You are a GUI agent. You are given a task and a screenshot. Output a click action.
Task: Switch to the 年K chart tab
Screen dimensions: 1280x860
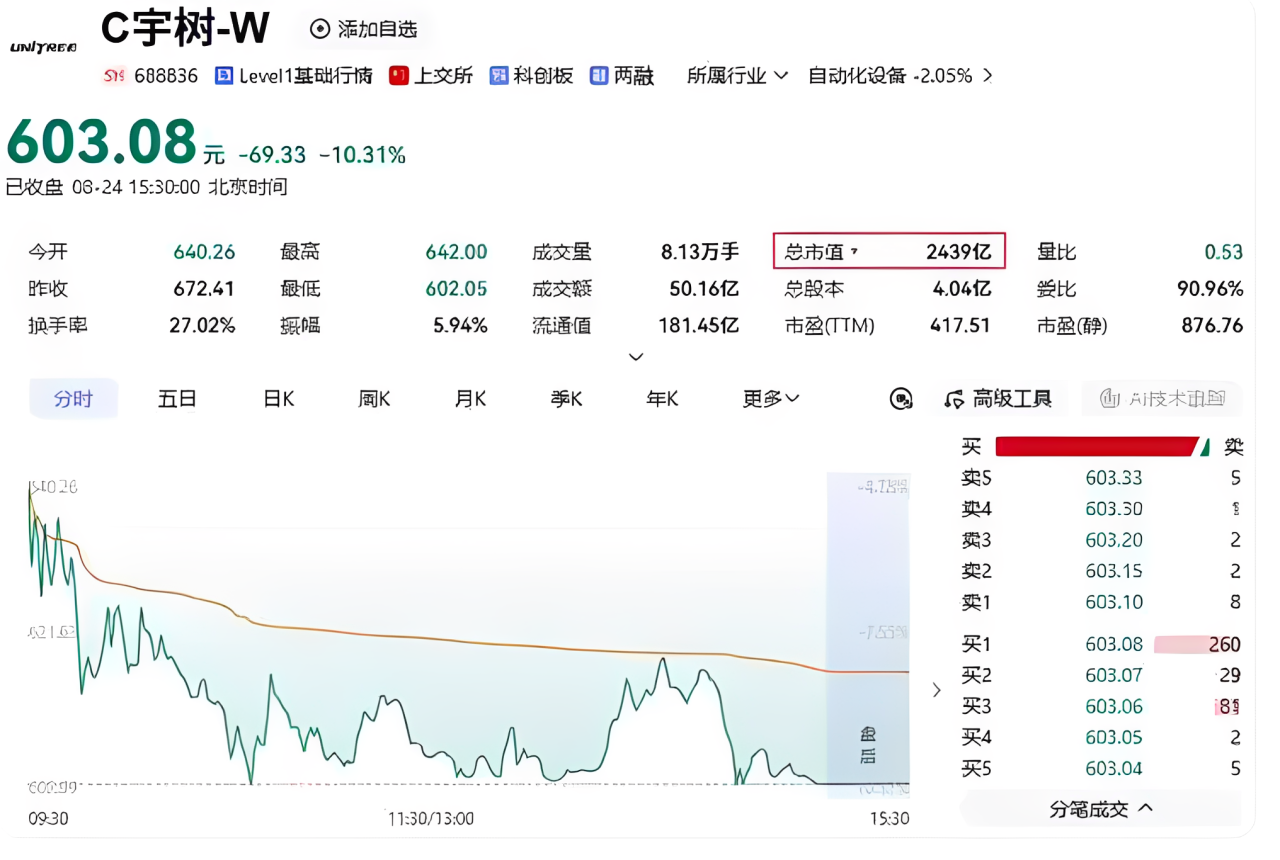(662, 399)
